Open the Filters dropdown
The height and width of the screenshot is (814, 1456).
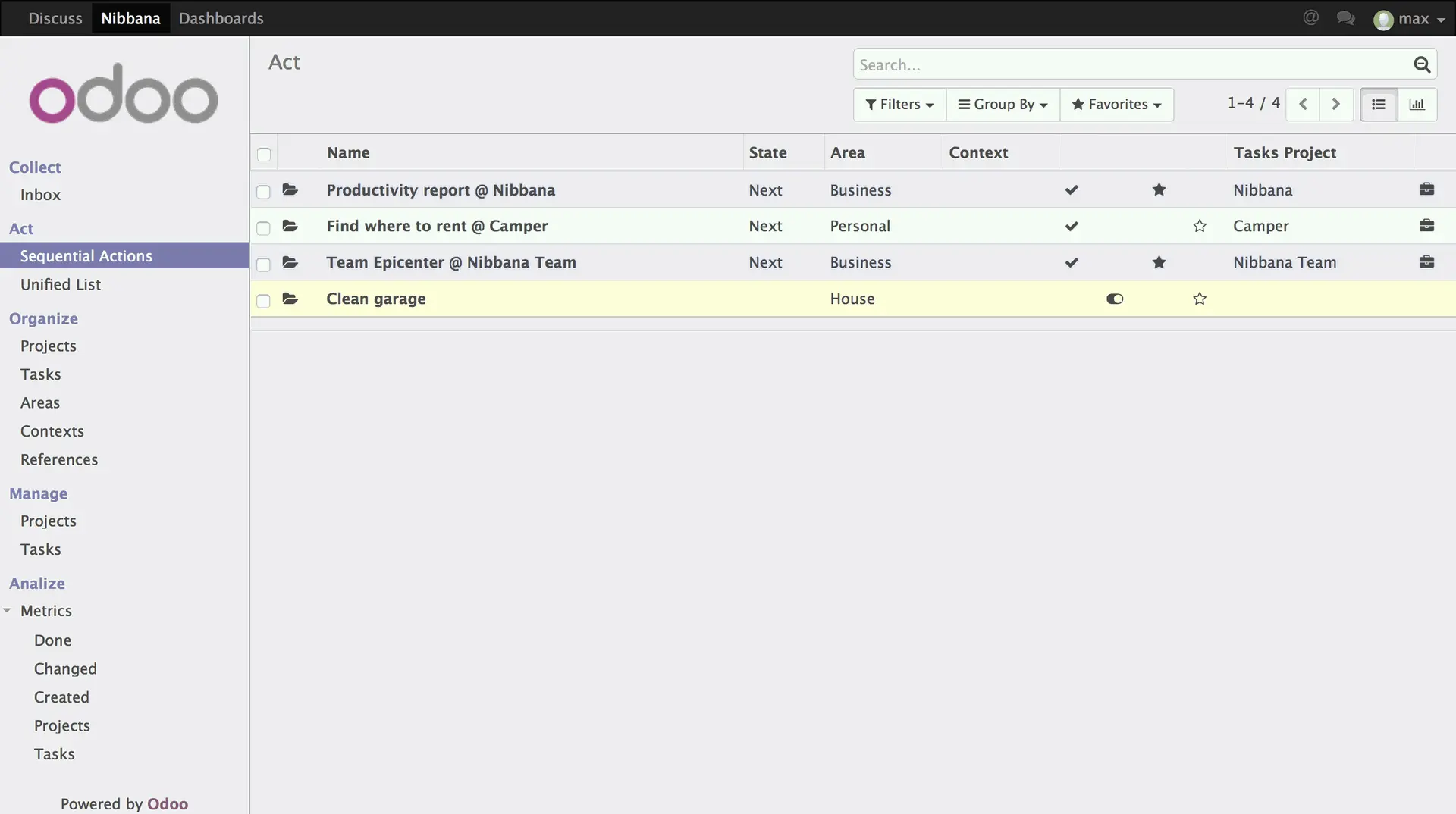click(x=899, y=105)
